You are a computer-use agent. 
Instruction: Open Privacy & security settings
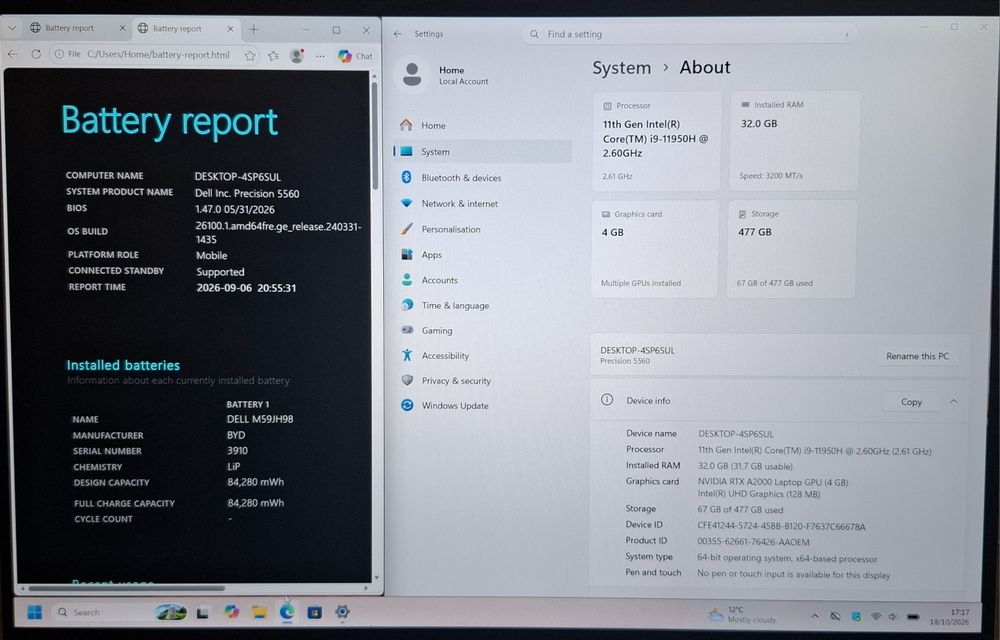pyautogui.click(x=482, y=381)
